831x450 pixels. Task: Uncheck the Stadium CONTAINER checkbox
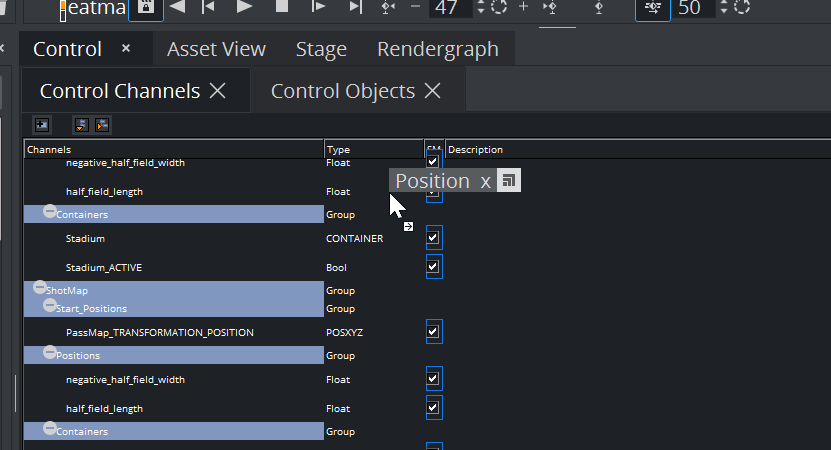[x=433, y=239]
